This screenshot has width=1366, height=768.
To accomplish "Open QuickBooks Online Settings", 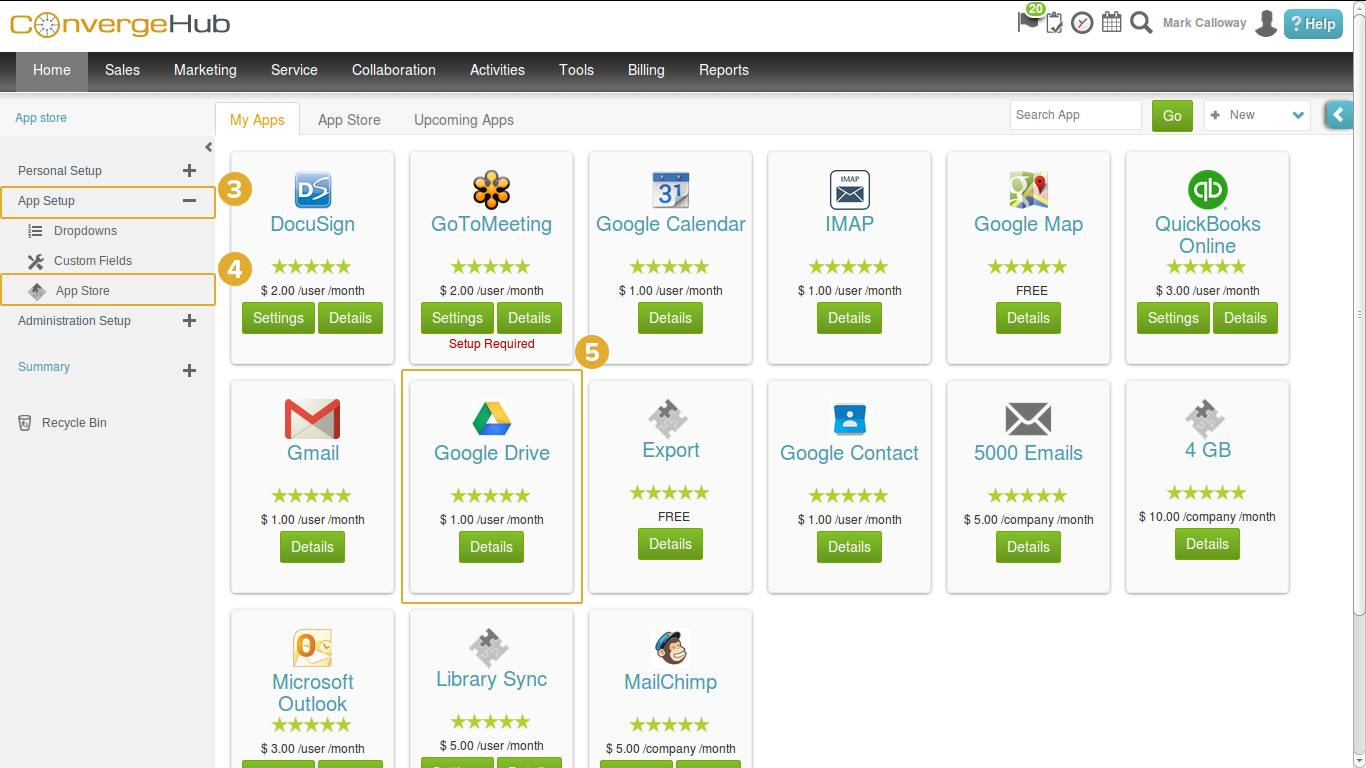I will click(1173, 318).
